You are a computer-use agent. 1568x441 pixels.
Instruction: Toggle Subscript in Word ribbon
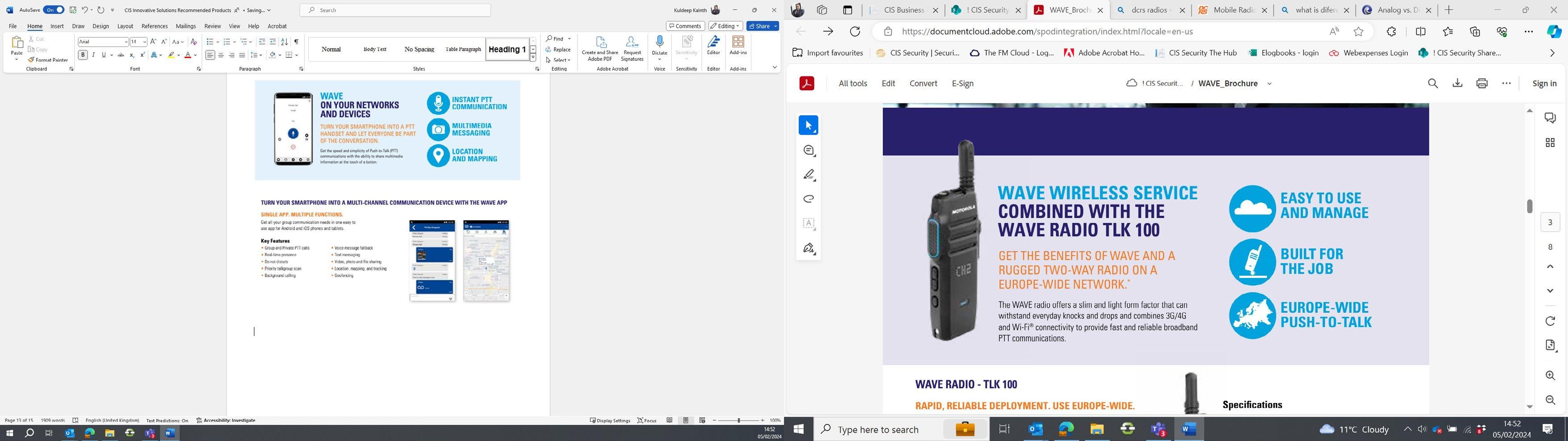[131, 55]
